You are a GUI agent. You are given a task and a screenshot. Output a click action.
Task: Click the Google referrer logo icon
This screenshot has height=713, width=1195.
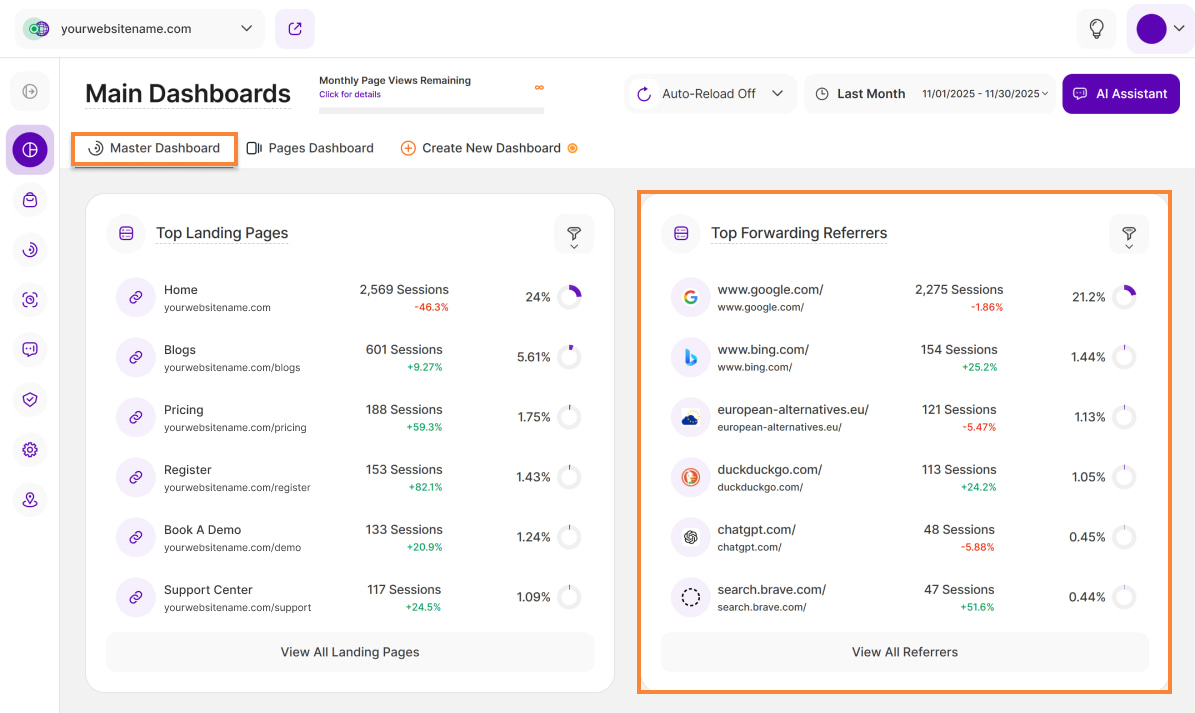point(690,297)
